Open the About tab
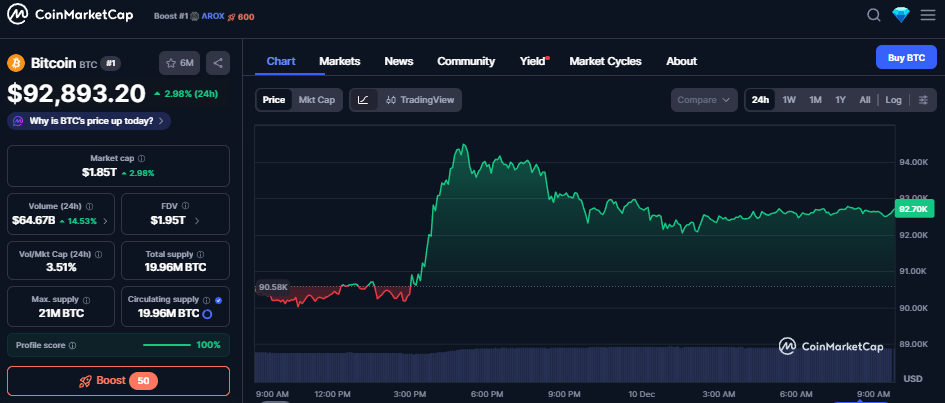The width and height of the screenshot is (945, 403). click(682, 61)
